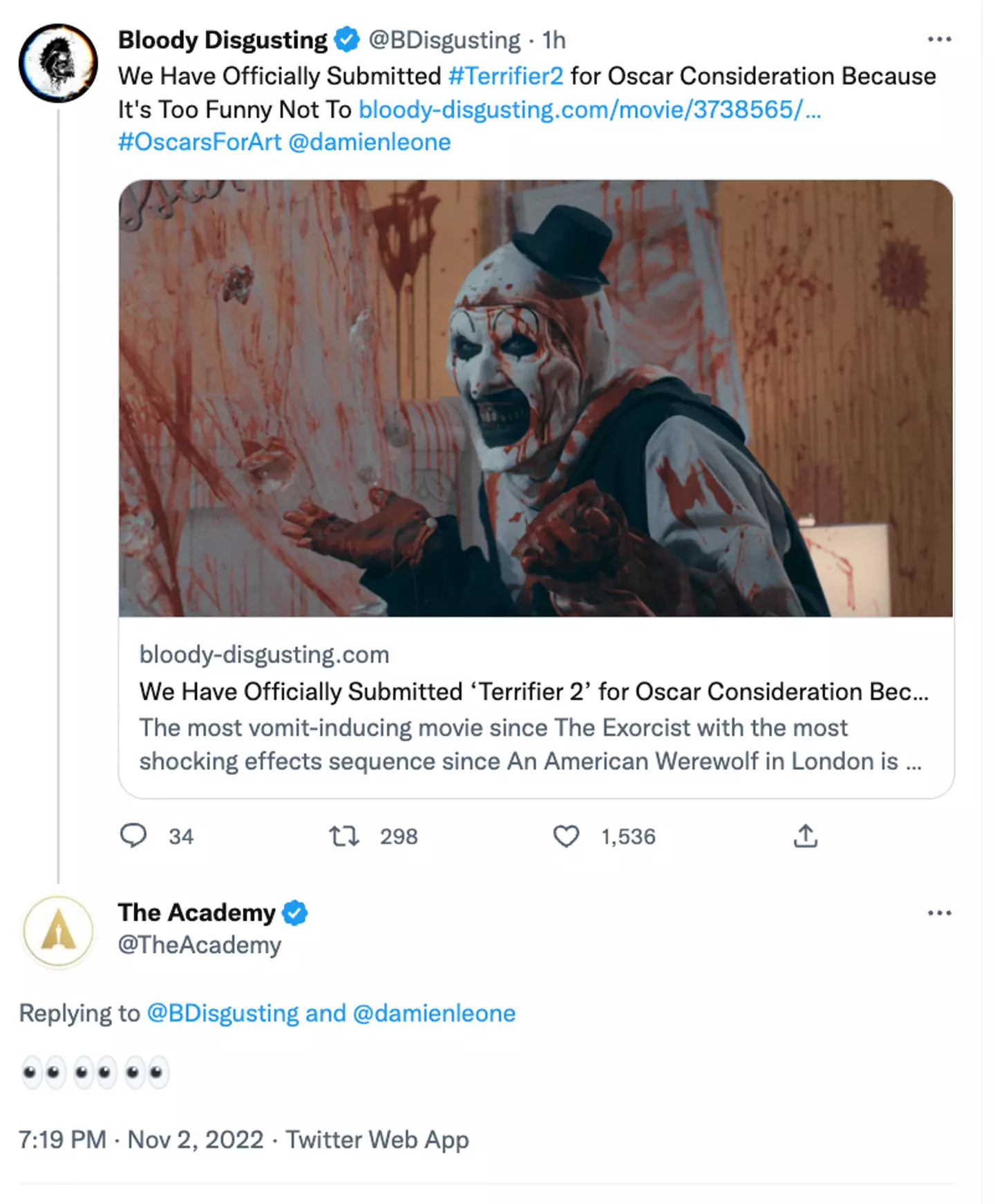Open The Academy profile avatar

[58, 930]
